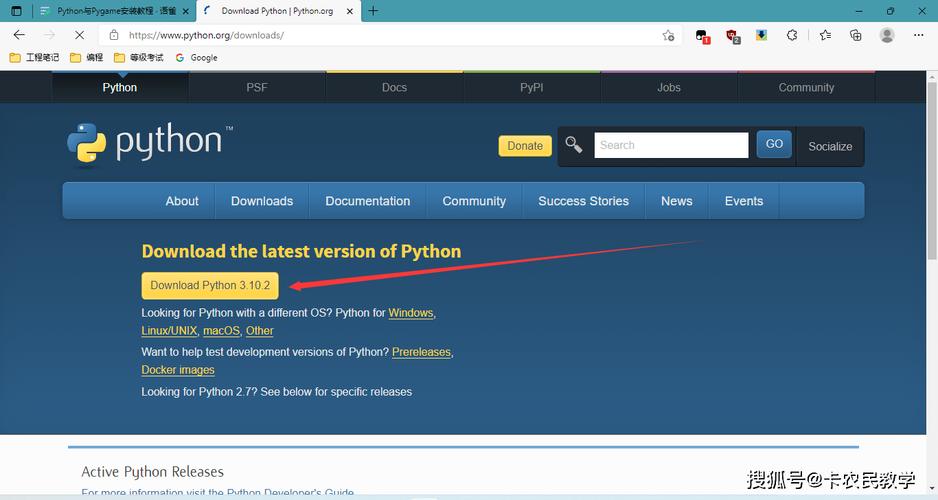Viewport: 938px width, 500px height.
Task: Close the Download Python tab
Action: [350, 11]
